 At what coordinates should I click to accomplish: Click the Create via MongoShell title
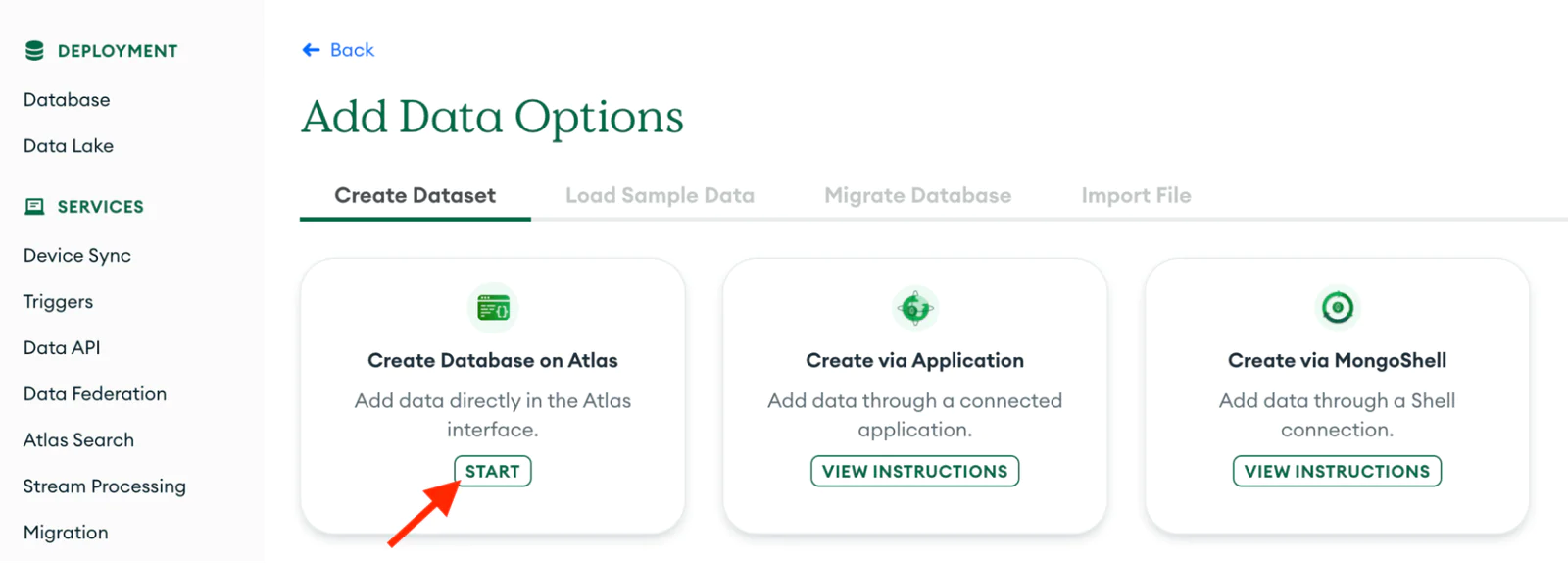1338,360
